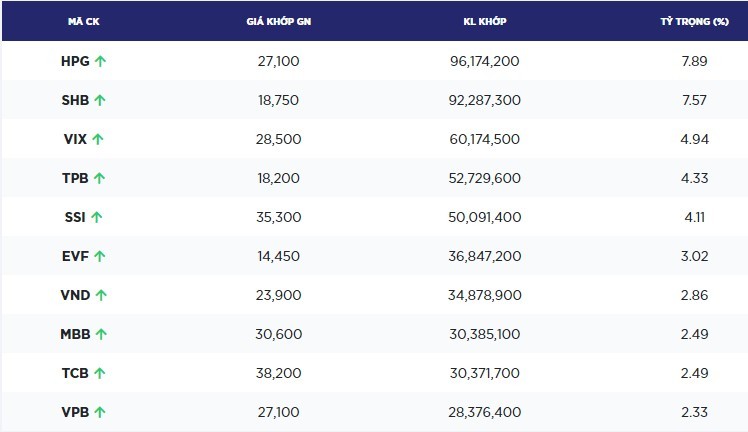Image resolution: width=748 pixels, height=432 pixels.
Task: Sort by the GIÁ KHỚP GN header
Action: 277,22
